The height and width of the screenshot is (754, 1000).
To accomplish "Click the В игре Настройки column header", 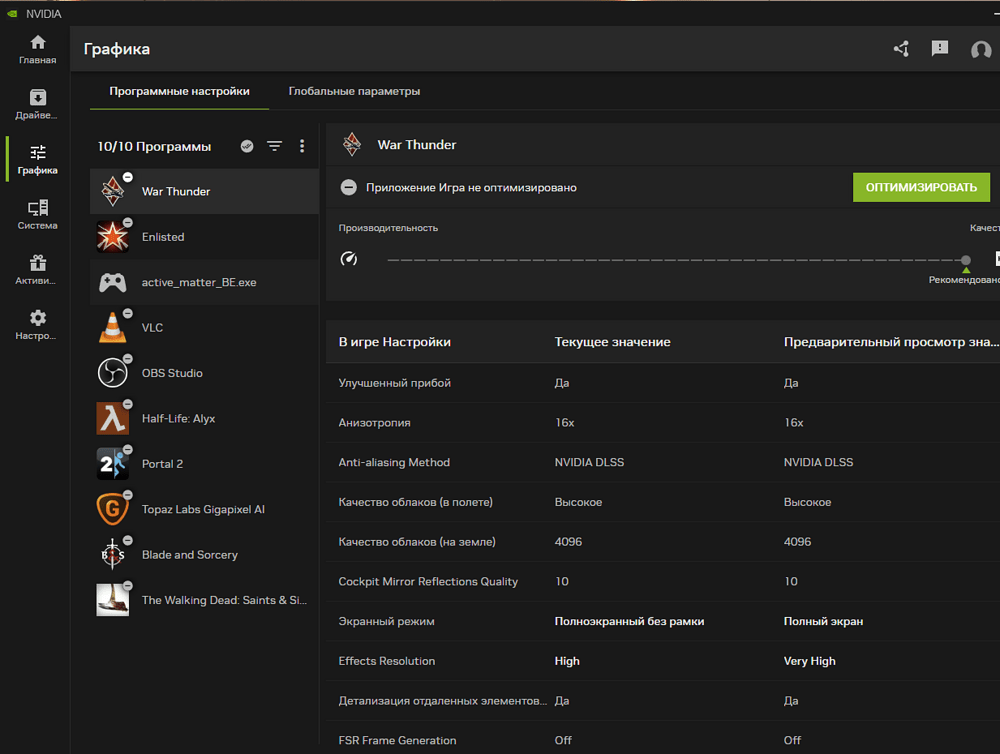I will click(394, 342).
